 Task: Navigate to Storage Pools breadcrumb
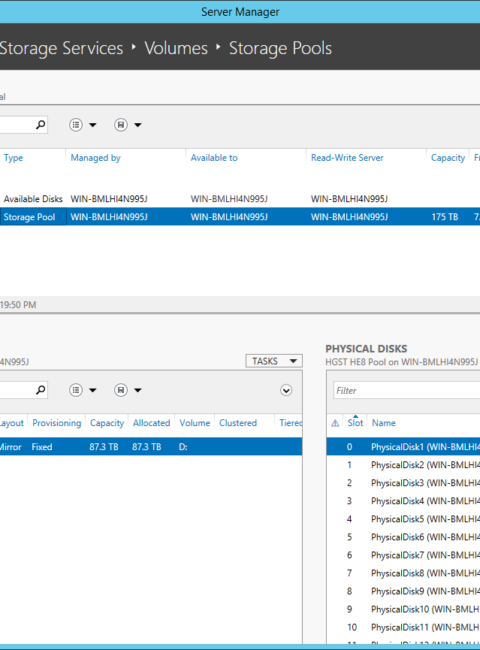coord(280,48)
